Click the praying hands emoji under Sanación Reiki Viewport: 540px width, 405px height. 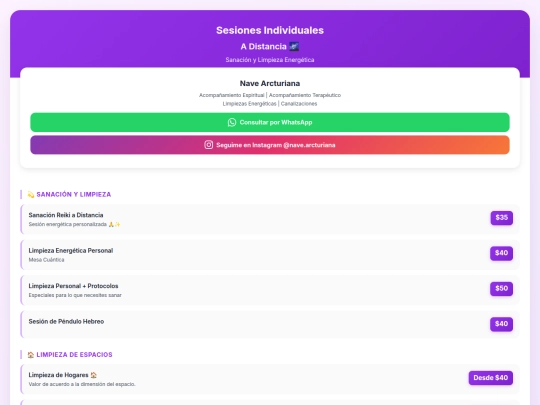[x=111, y=225]
